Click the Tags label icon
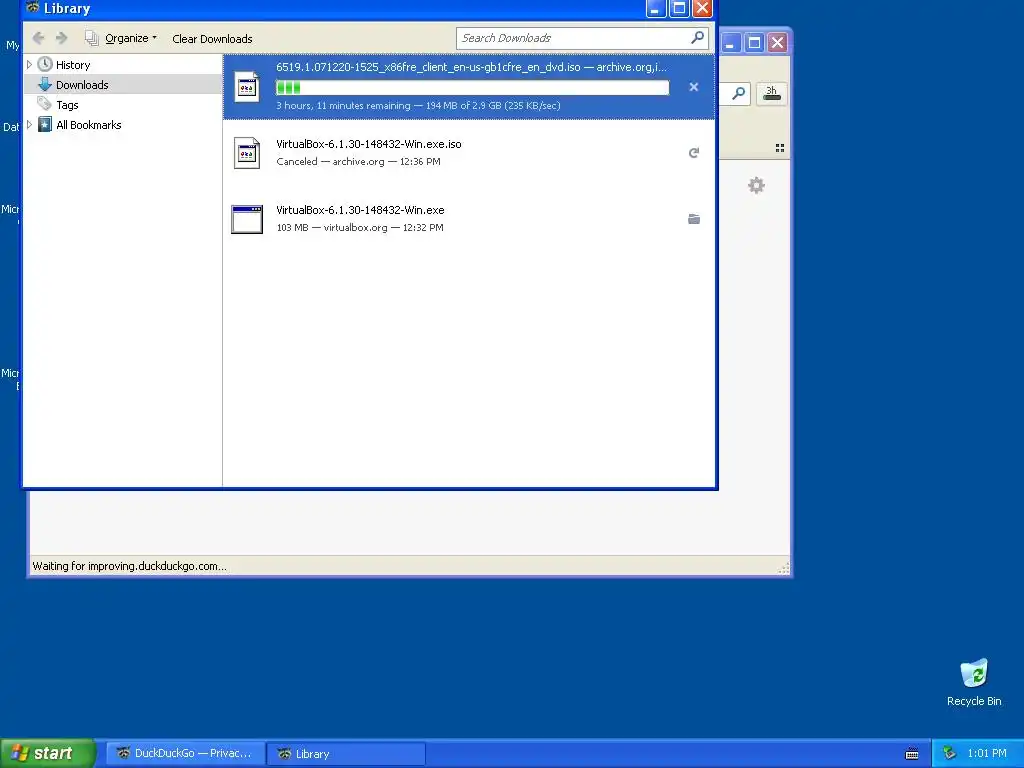The height and width of the screenshot is (768, 1024). coord(44,104)
